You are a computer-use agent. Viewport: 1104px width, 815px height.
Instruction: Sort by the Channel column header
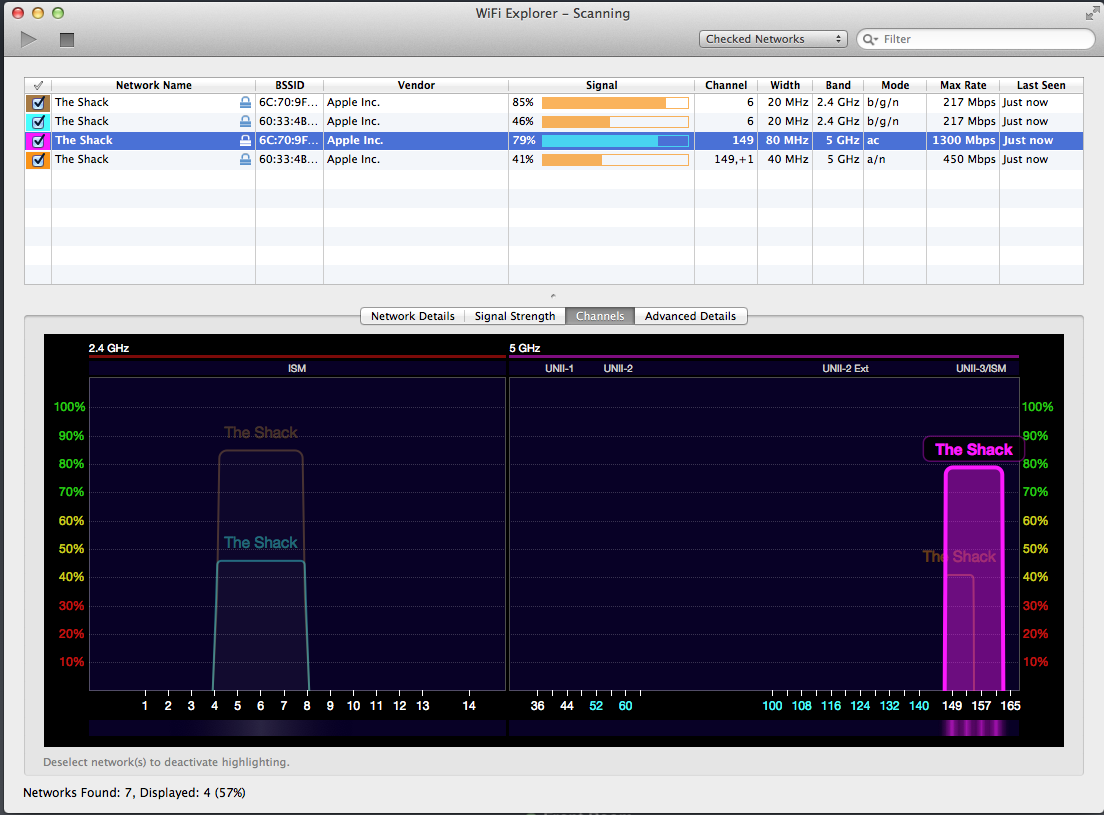tap(725, 86)
